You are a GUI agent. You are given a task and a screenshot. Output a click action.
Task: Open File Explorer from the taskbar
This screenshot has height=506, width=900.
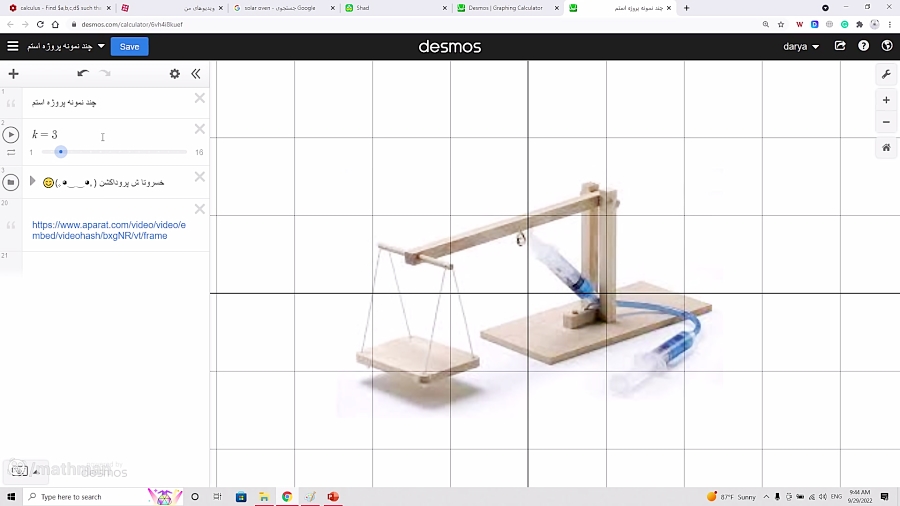[264, 496]
